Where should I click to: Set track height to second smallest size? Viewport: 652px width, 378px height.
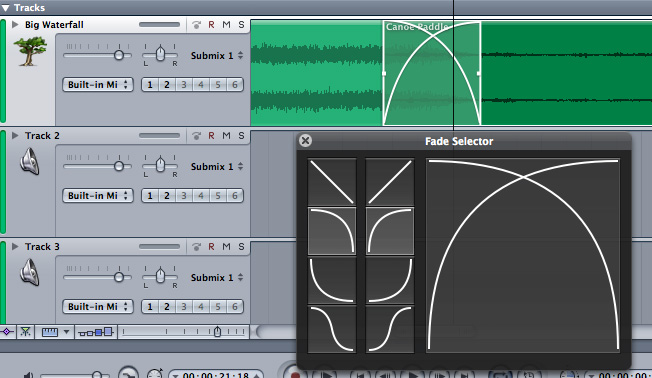(x=89, y=333)
